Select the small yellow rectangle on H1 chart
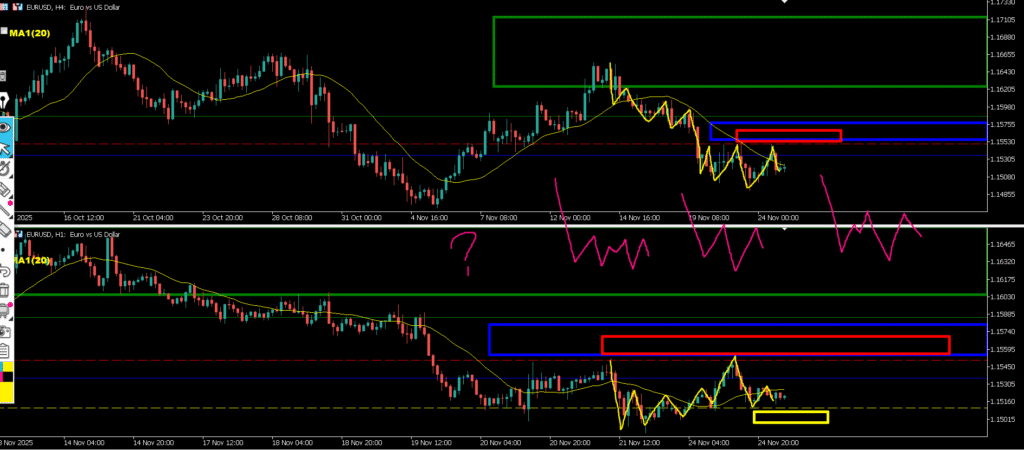The height and width of the screenshot is (450, 1024). (x=790, y=411)
